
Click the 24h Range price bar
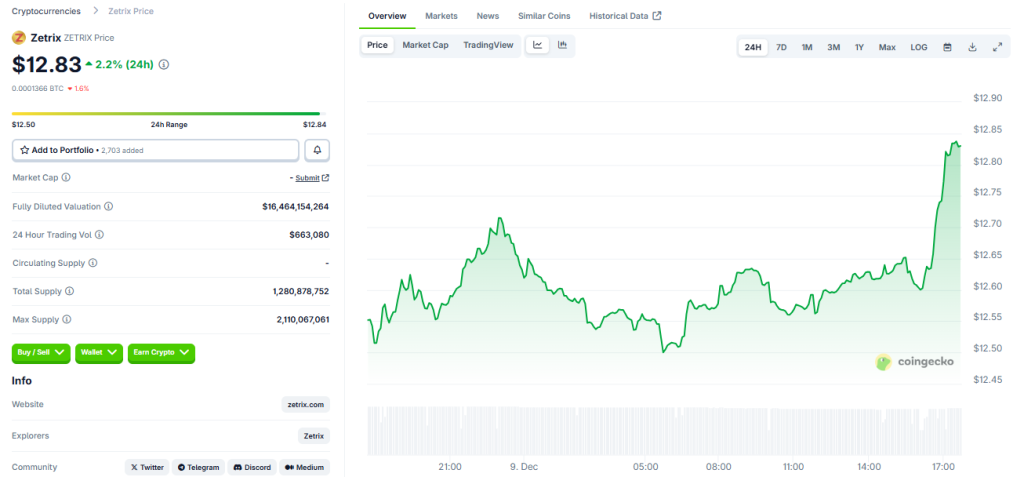point(169,113)
